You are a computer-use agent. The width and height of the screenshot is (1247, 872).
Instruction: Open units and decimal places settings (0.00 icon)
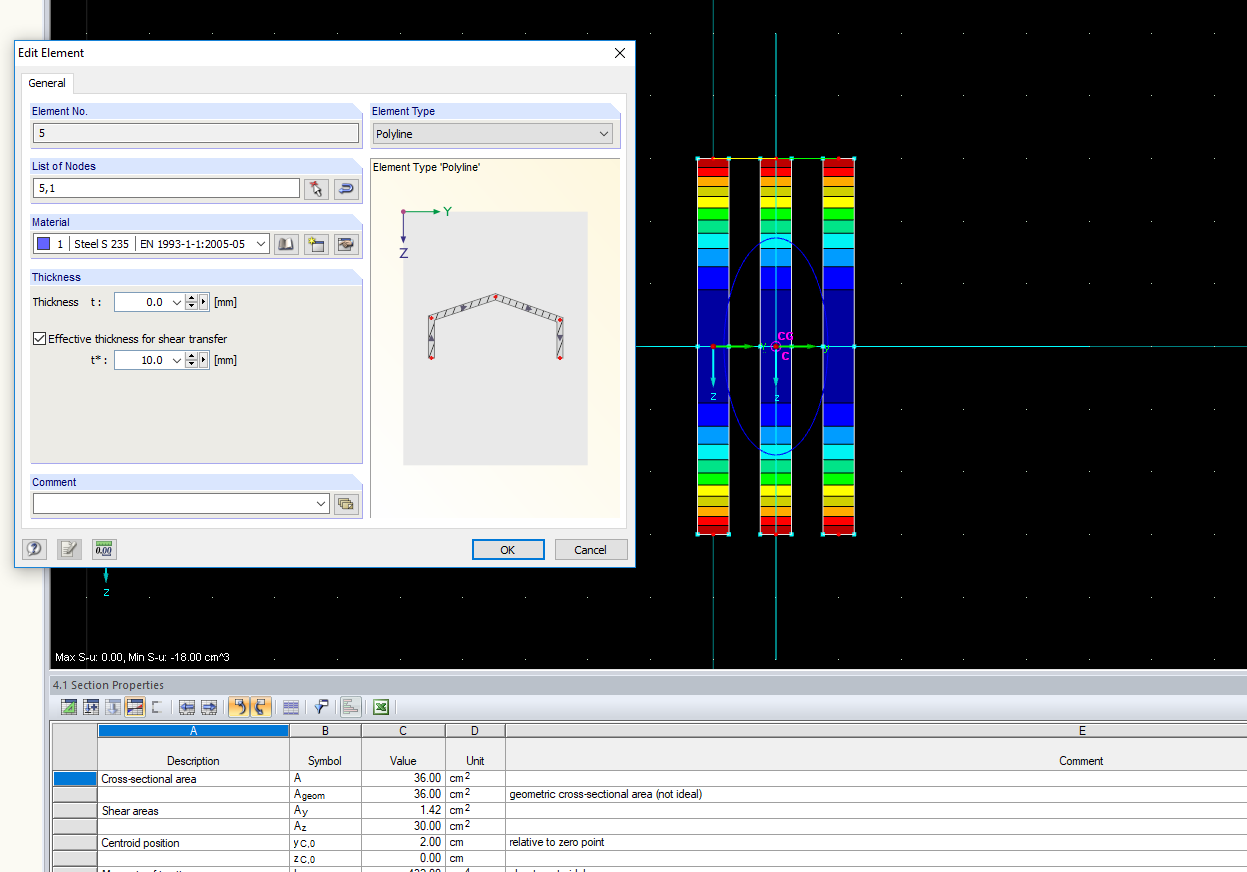point(103,549)
